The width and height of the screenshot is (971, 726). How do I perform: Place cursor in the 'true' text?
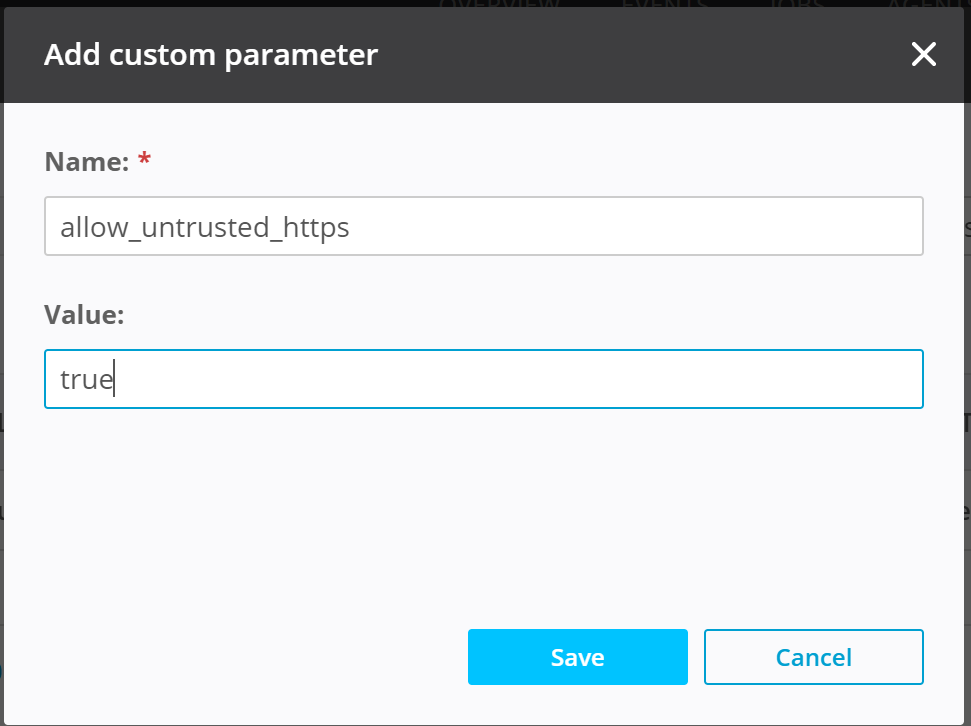[86, 380]
